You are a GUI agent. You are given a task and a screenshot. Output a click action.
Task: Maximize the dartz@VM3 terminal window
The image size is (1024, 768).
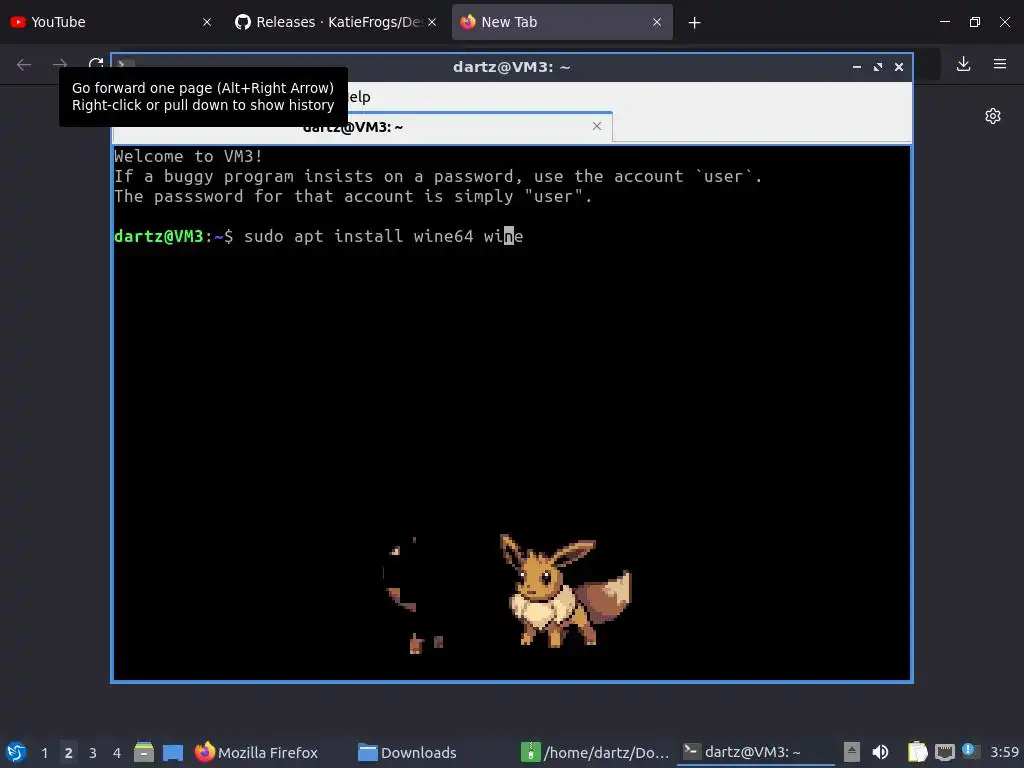click(878, 67)
